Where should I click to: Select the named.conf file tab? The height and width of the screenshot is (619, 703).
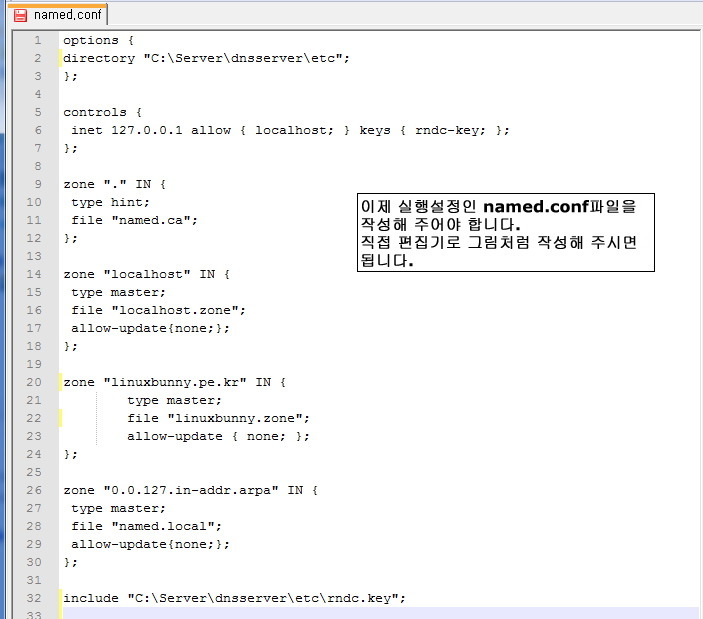[x=57, y=14]
